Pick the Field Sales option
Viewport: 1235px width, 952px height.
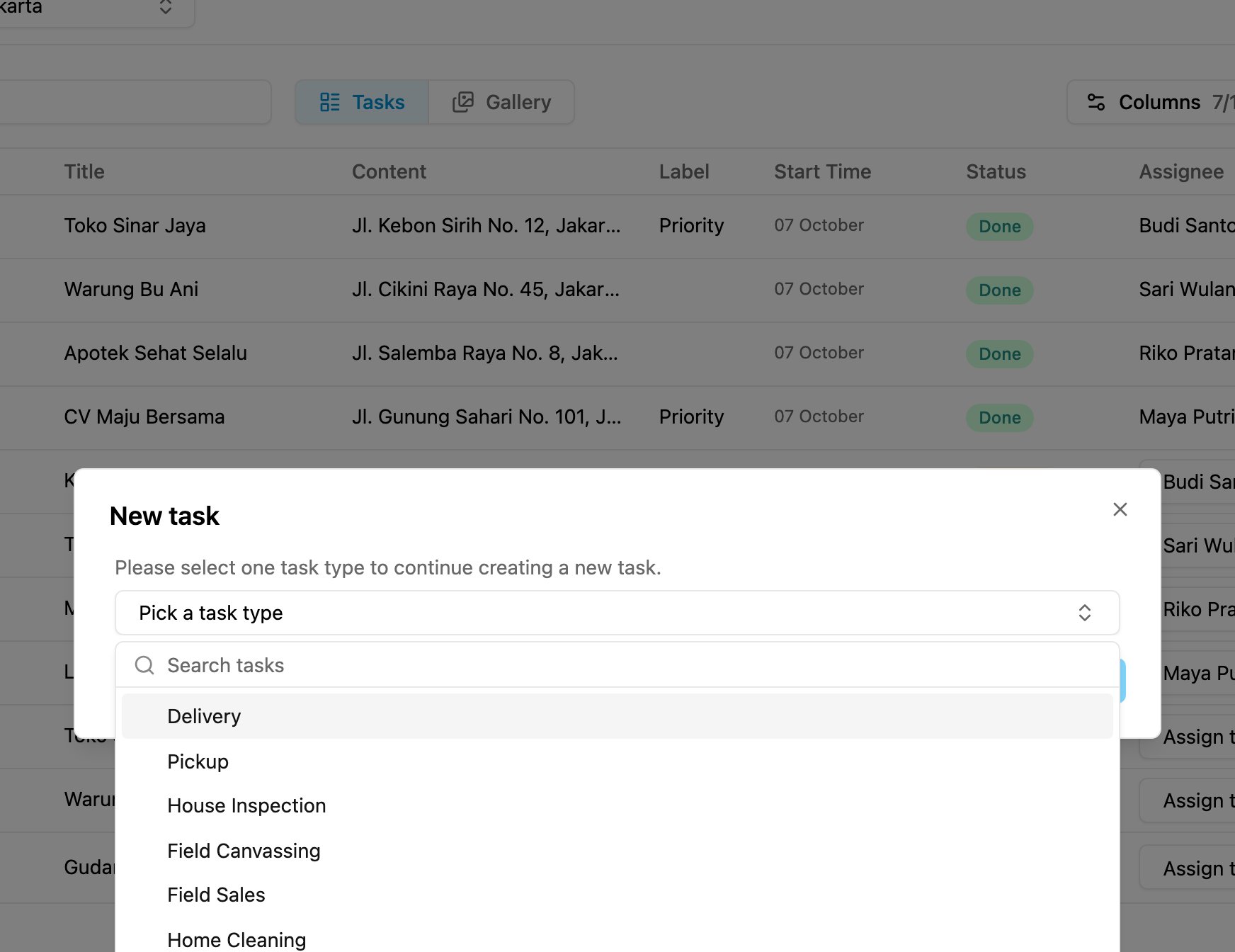[617, 895]
